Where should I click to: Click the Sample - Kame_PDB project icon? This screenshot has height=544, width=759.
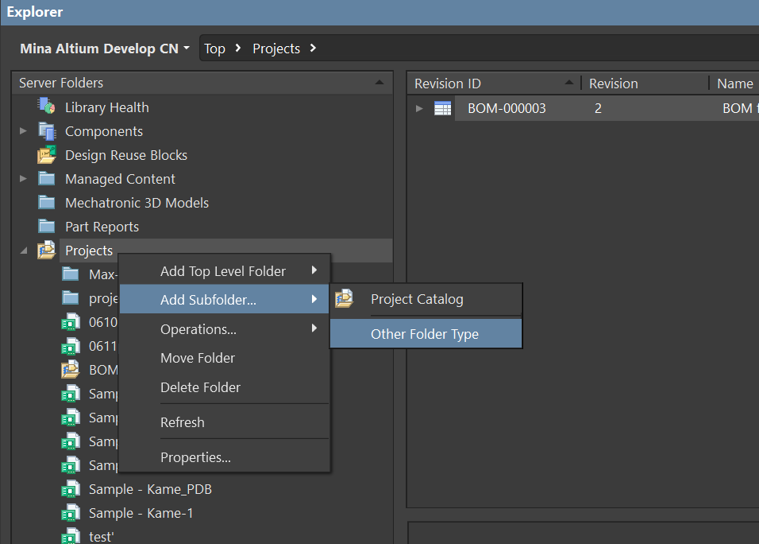coord(71,489)
